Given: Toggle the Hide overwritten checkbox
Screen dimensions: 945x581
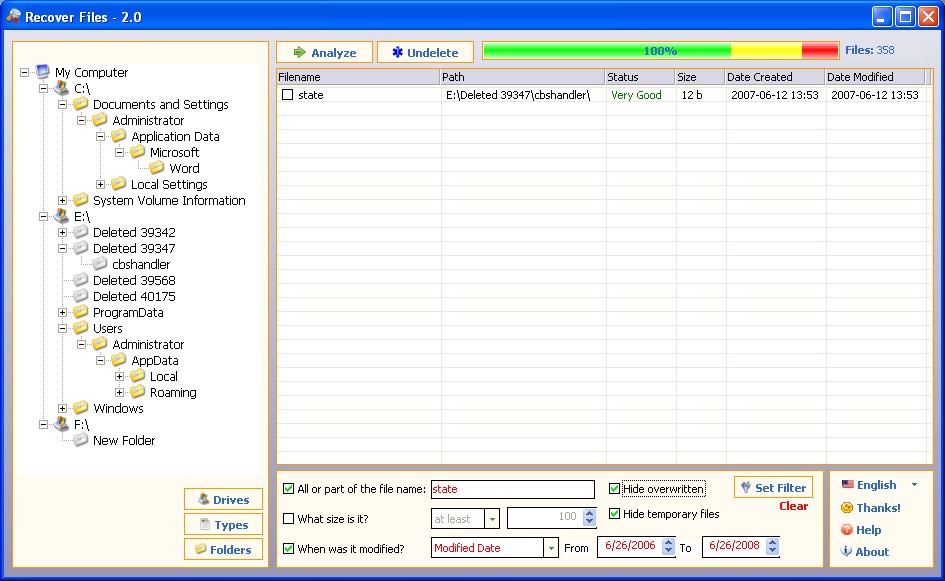Looking at the screenshot, I should point(615,489).
